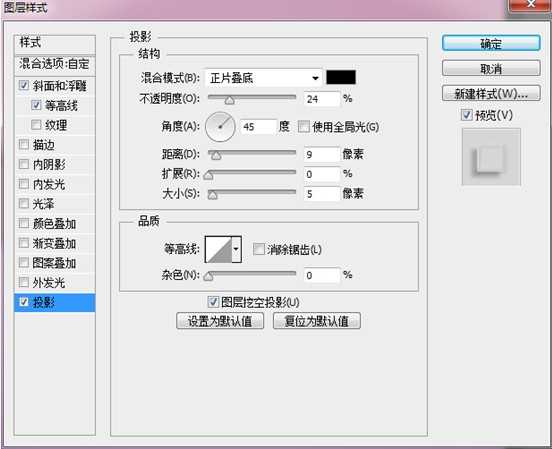Image resolution: width=552 pixels, height=449 pixels.
Task: Uncheck 图层挖空投影(U) option
Action: 213,302
